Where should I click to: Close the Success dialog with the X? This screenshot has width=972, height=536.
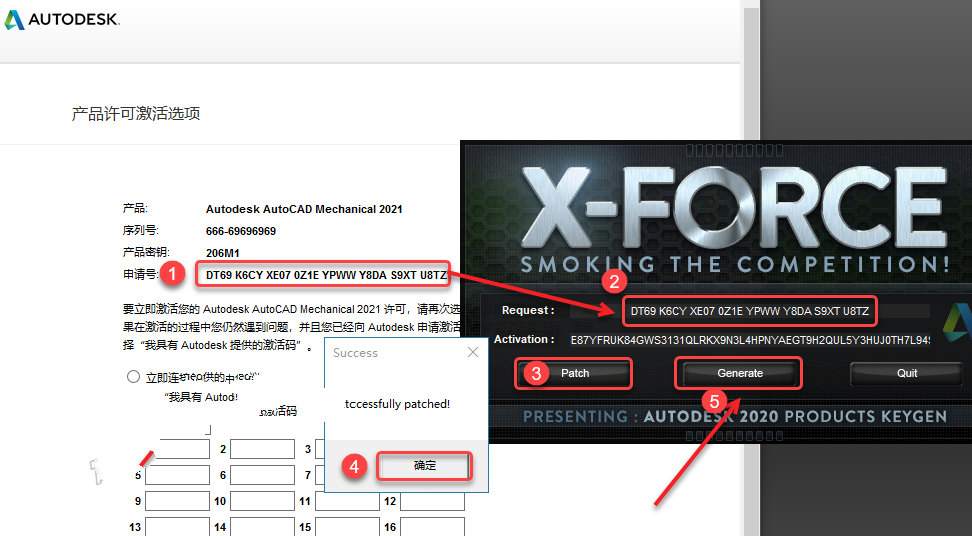point(473,352)
